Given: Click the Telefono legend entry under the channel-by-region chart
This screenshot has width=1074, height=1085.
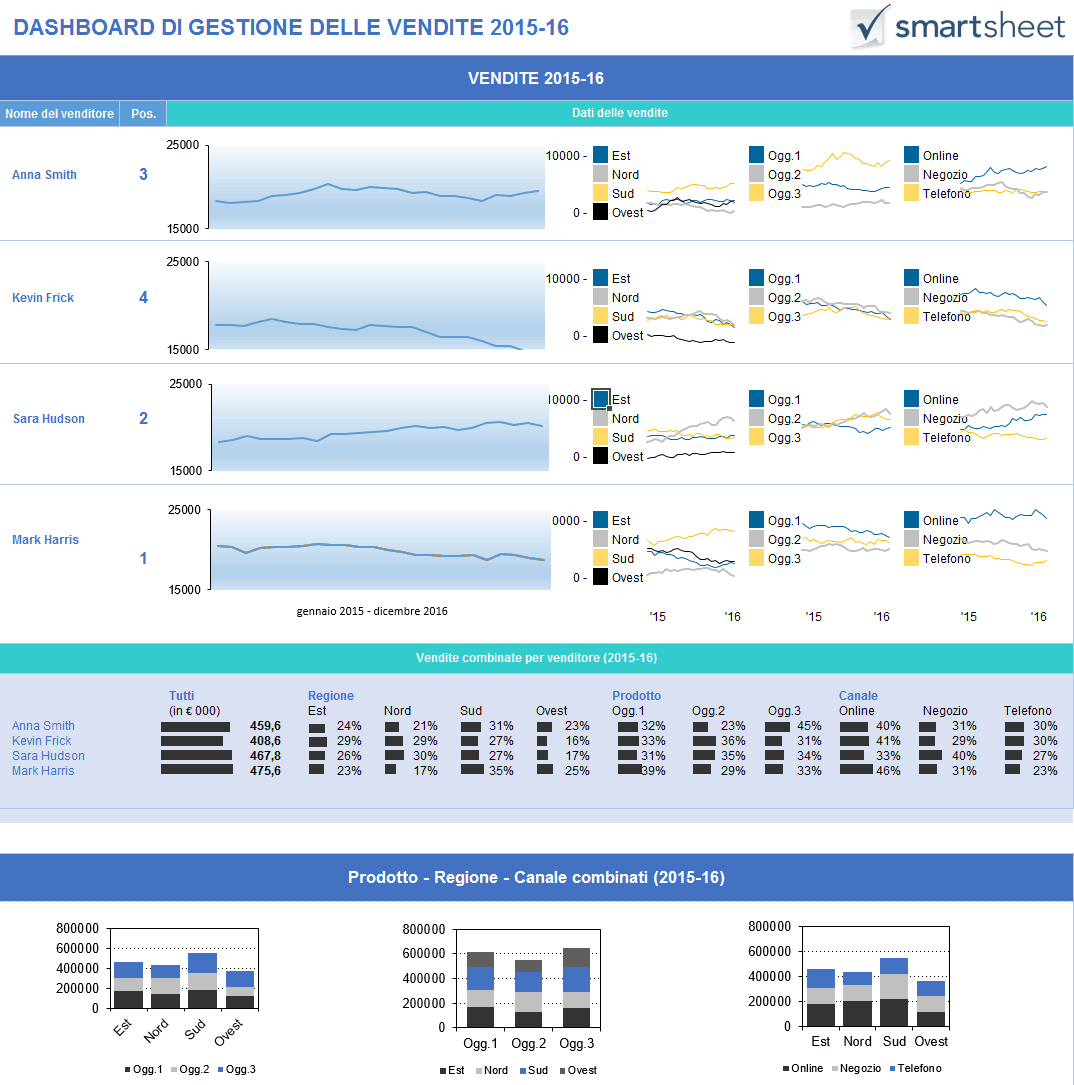Looking at the screenshot, I should 916,1068.
